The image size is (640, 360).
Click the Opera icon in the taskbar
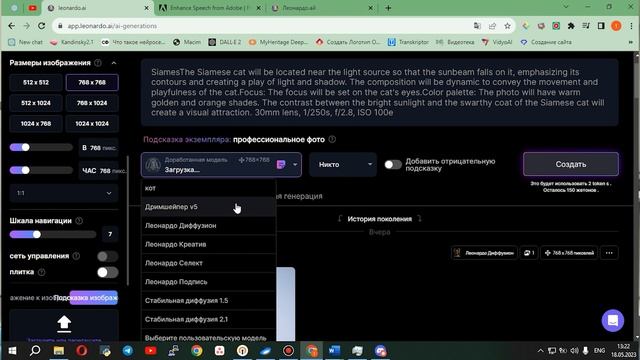[82, 351]
